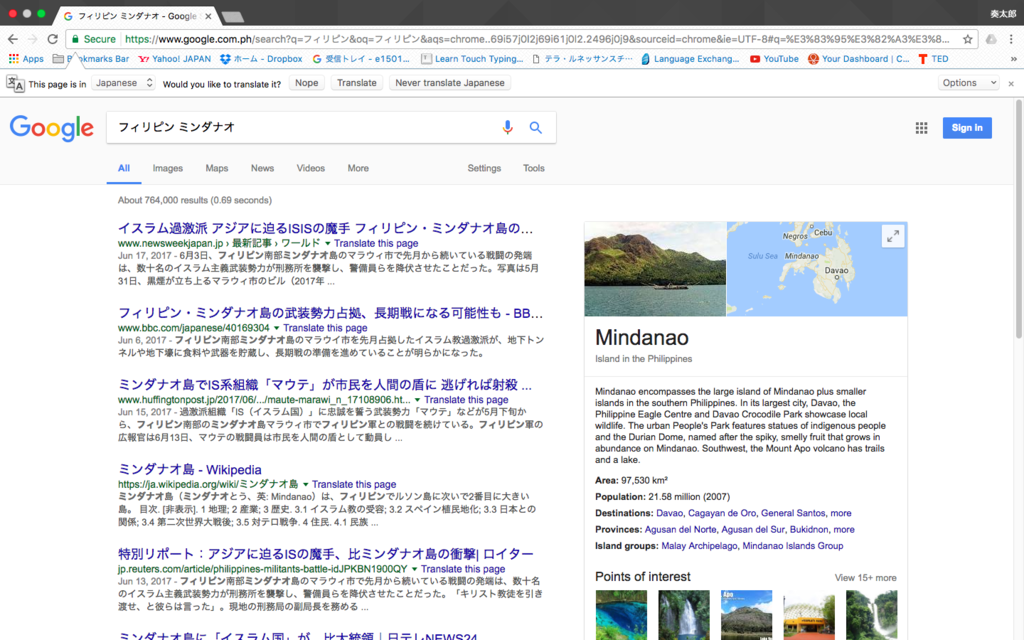Click View 15+ more link
1024x640 pixels.
click(865, 578)
